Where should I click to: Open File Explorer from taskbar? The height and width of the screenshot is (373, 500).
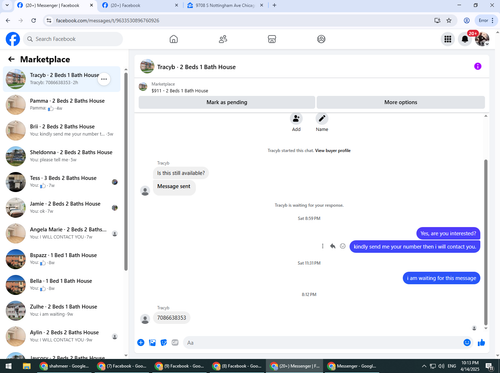coord(27,366)
